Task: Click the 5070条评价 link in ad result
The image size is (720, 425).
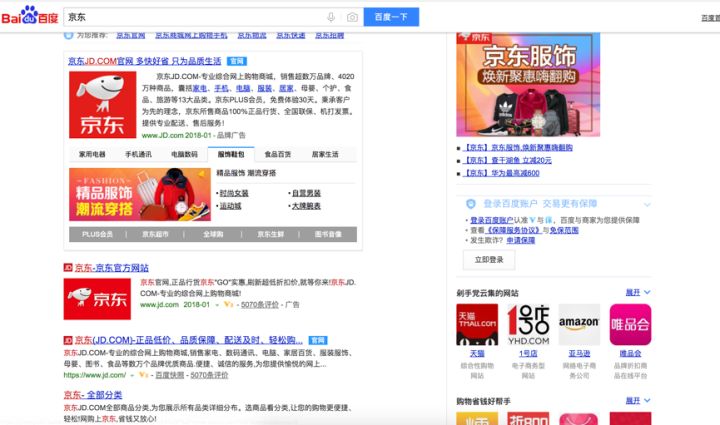Action: click(x=259, y=304)
